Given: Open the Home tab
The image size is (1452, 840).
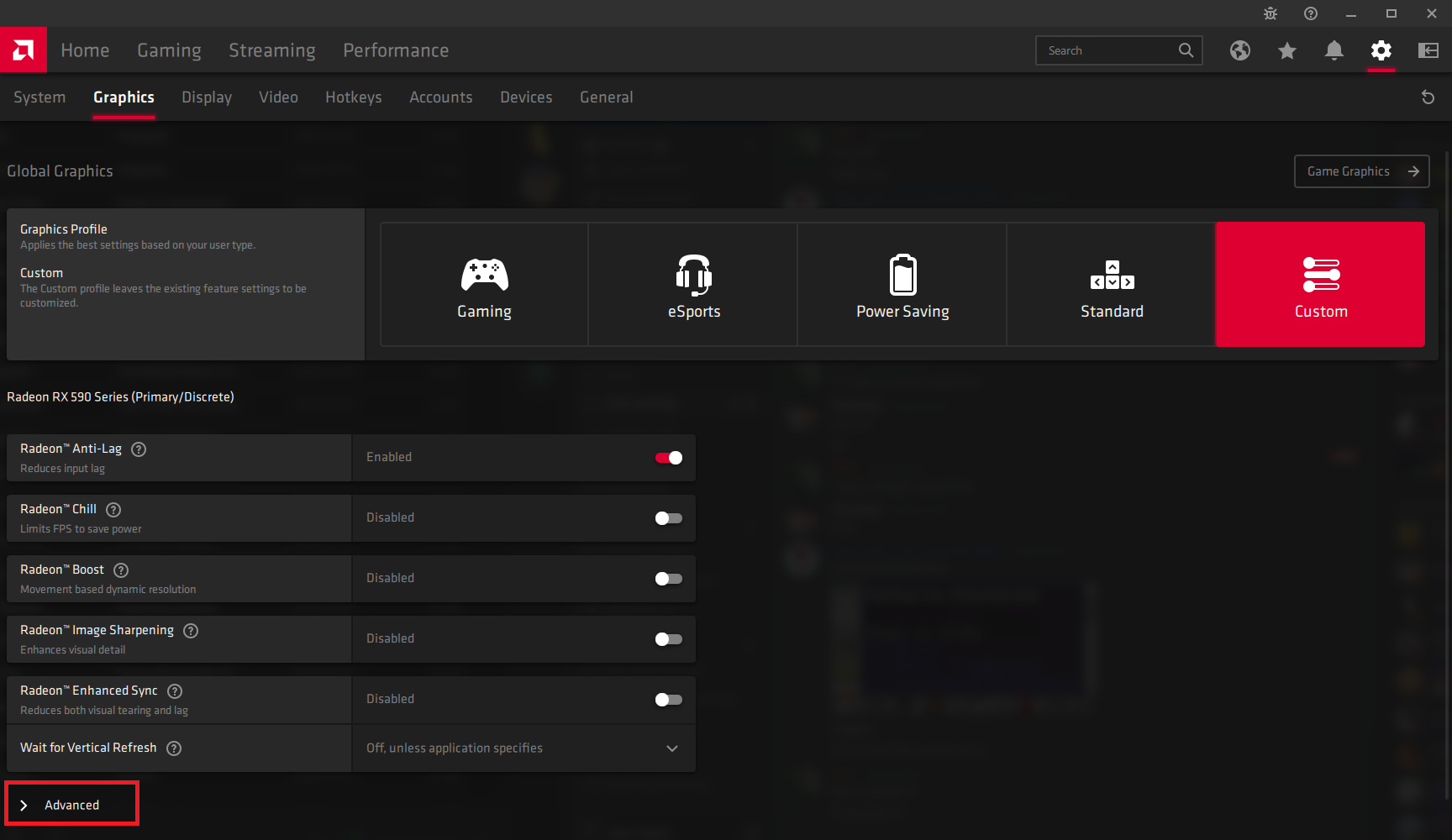Looking at the screenshot, I should [x=85, y=50].
